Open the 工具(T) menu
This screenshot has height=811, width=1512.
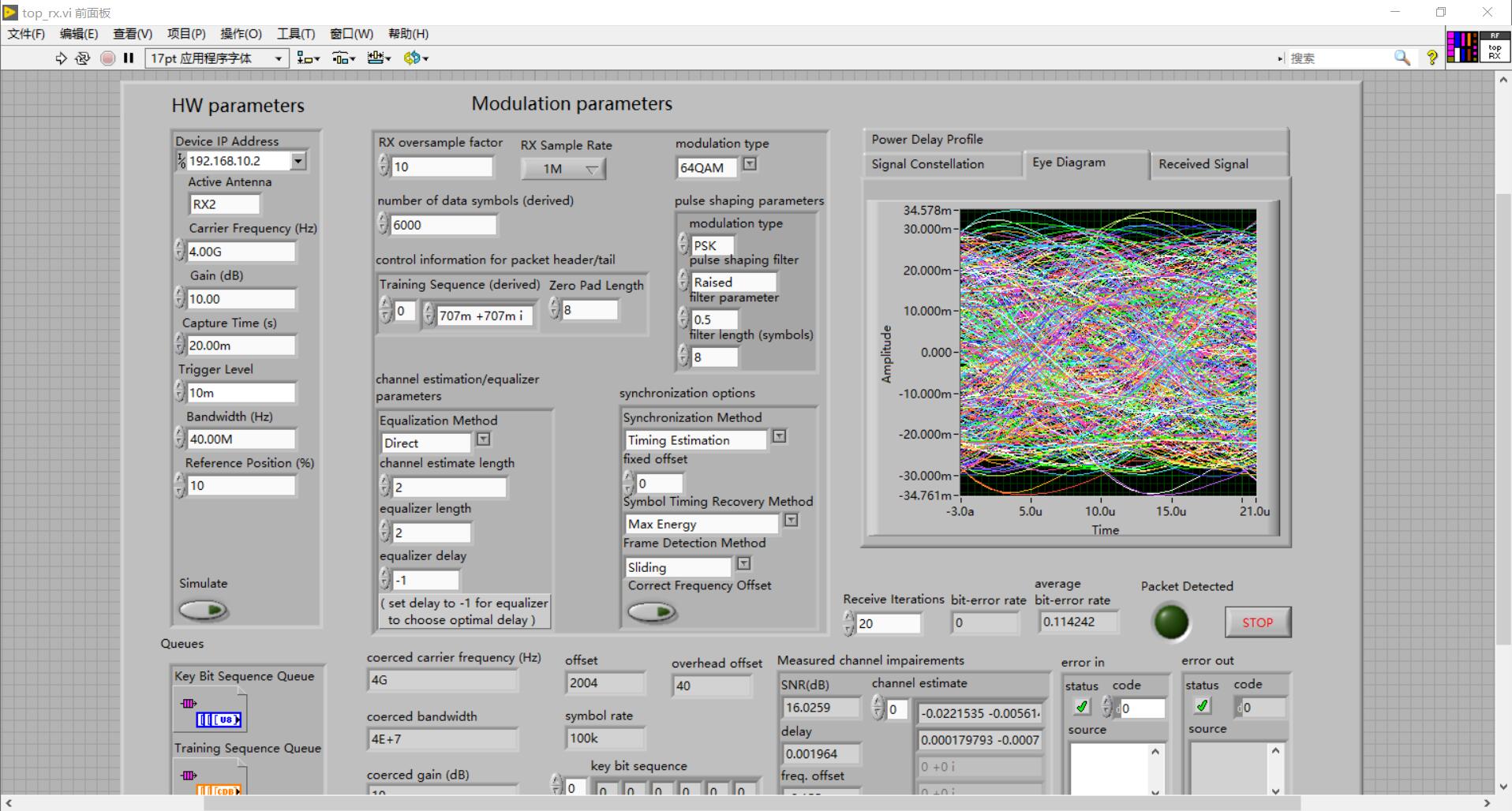click(296, 34)
